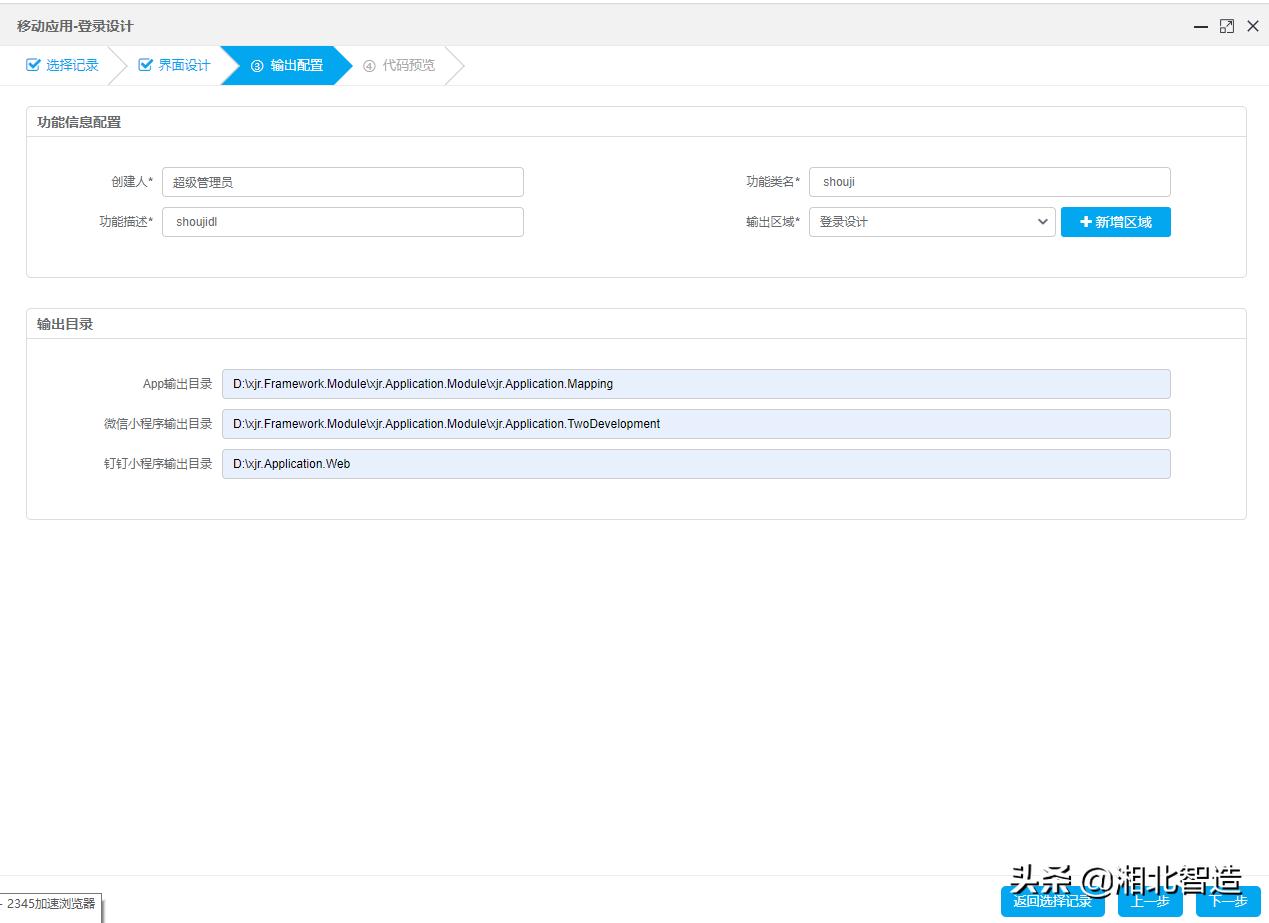Click the checkmark icon beside 选择记录
The image size is (1269, 923).
click(30, 64)
